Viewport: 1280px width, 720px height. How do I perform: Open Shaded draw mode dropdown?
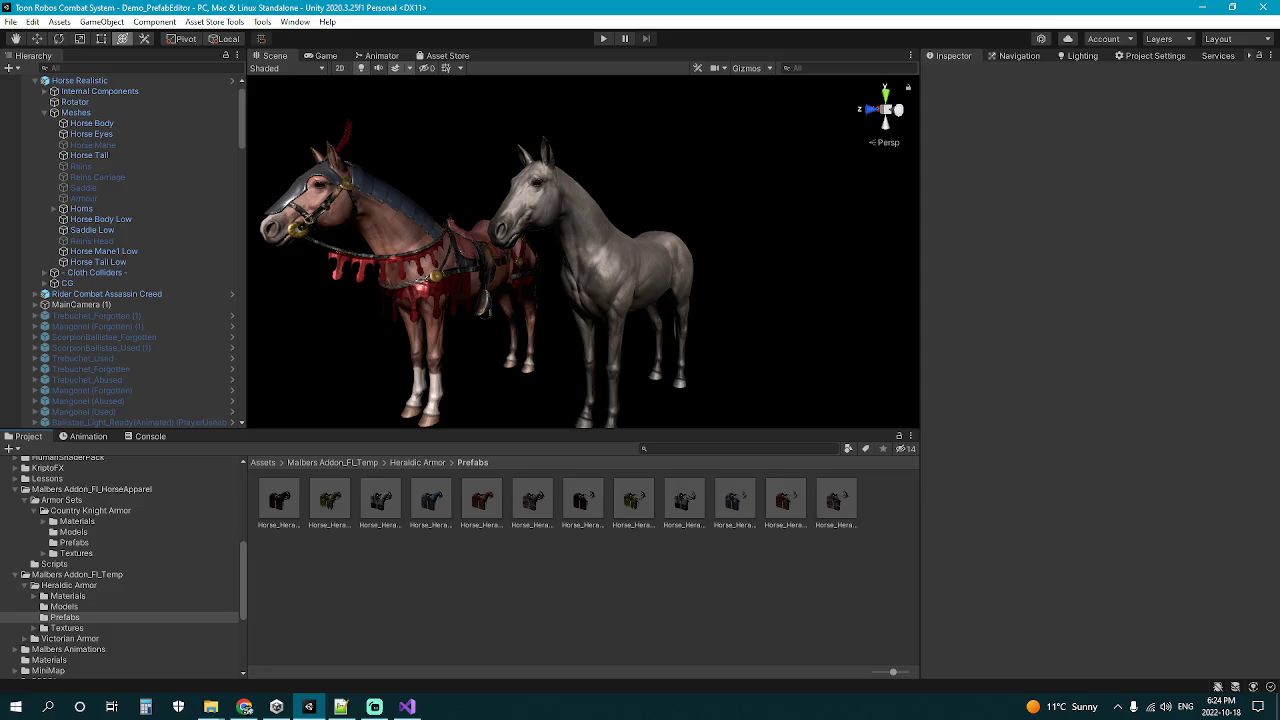click(x=286, y=68)
